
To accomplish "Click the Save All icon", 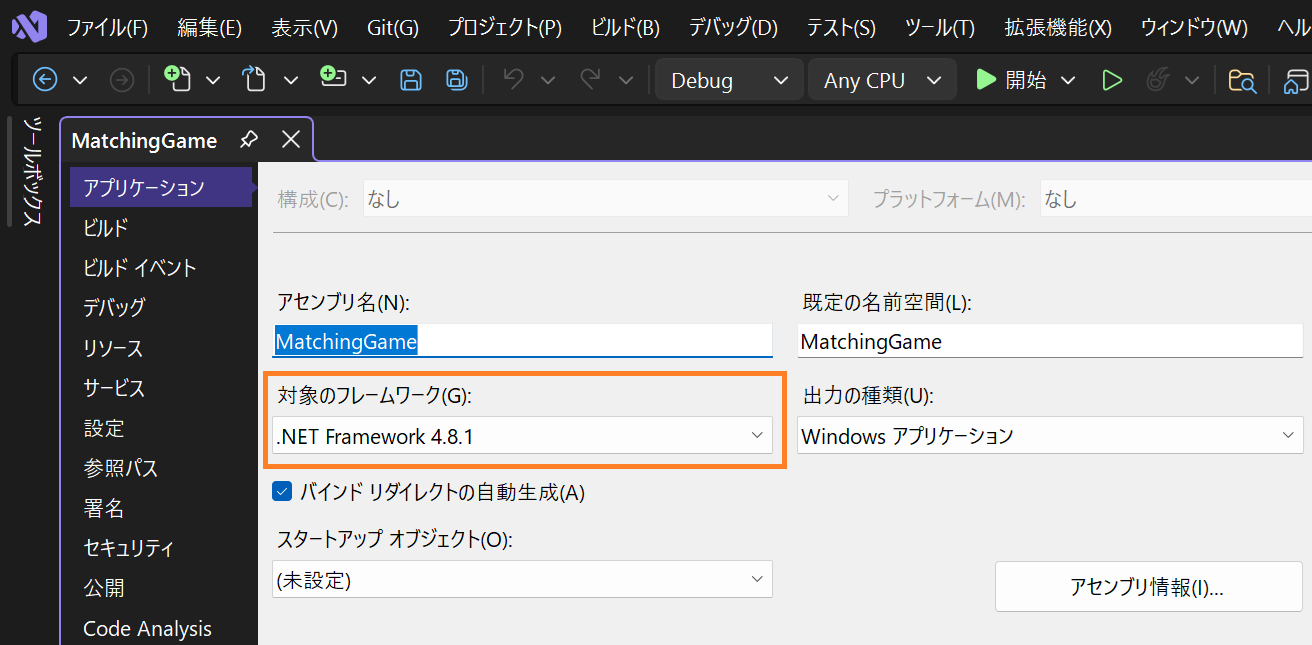I will pyautogui.click(x=456, y=80).
